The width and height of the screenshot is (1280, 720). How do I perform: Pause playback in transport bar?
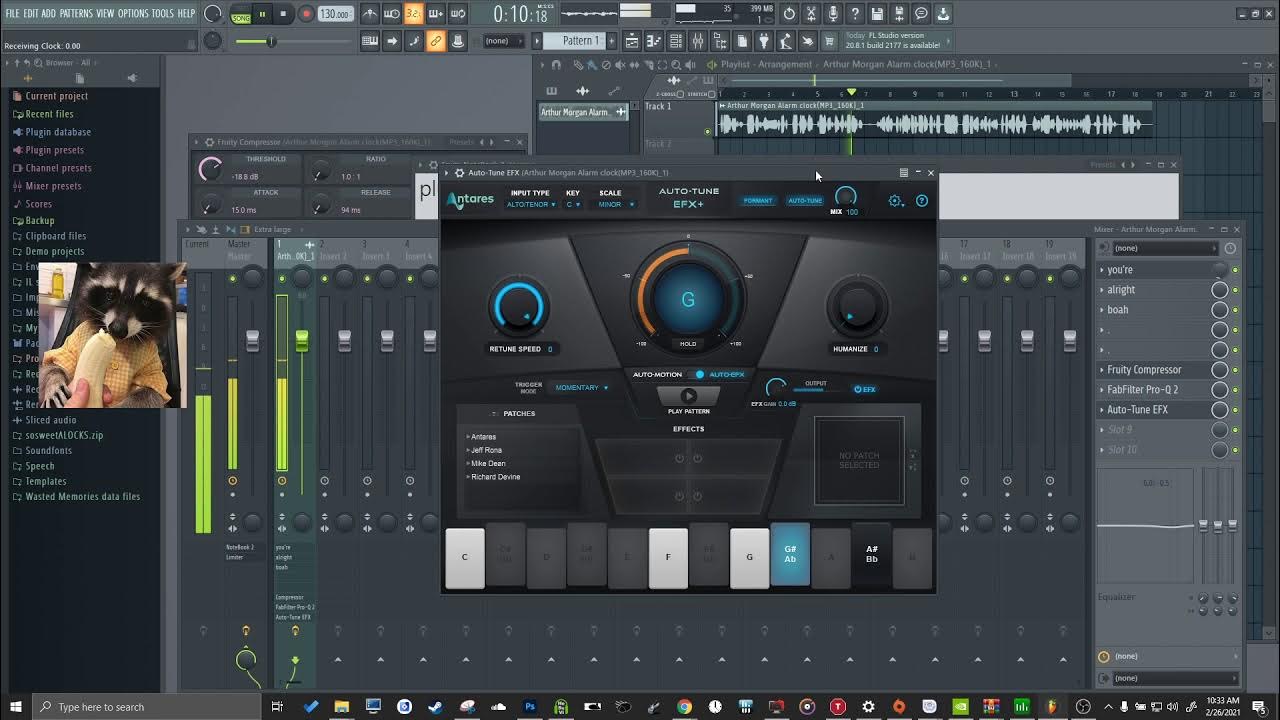click(x=262, y=14)
